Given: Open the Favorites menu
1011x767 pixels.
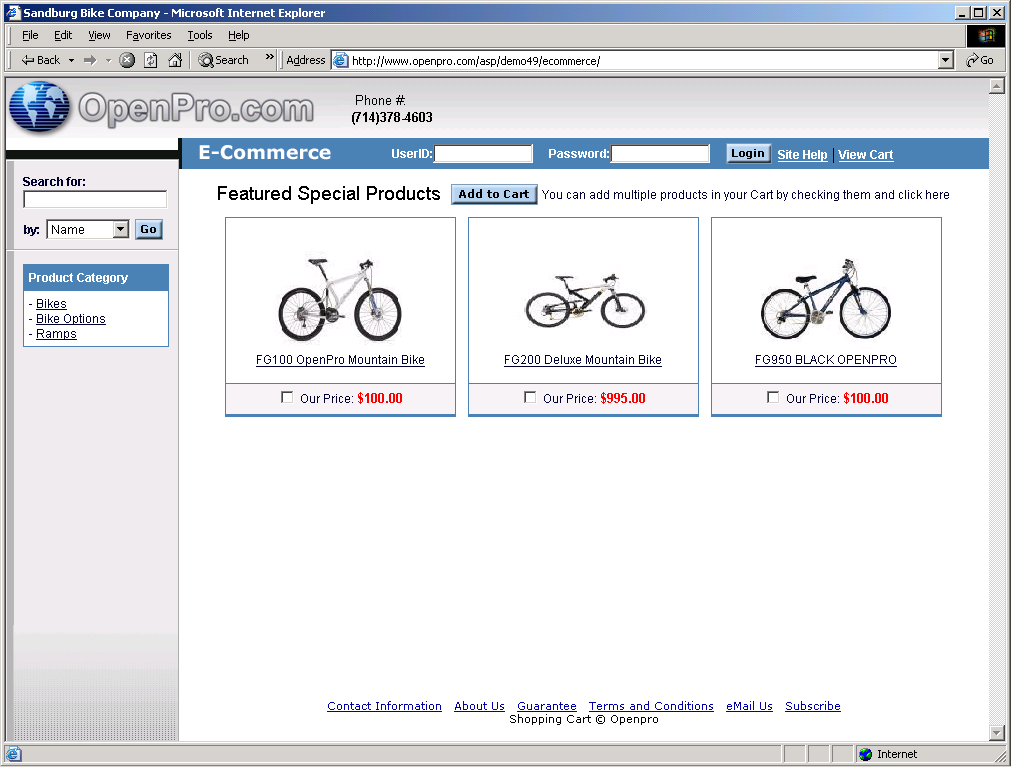Looking at the screenshot, I should click(x=148, y=35).
